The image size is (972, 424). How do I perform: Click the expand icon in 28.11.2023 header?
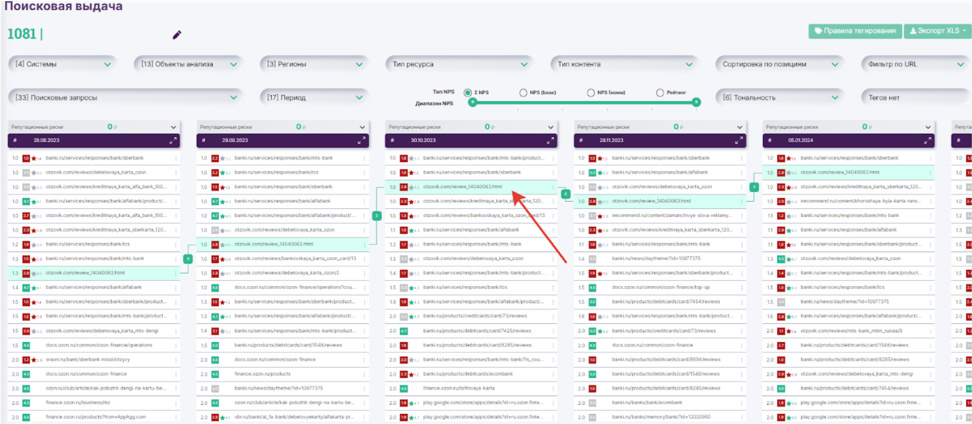coord(739,141)
